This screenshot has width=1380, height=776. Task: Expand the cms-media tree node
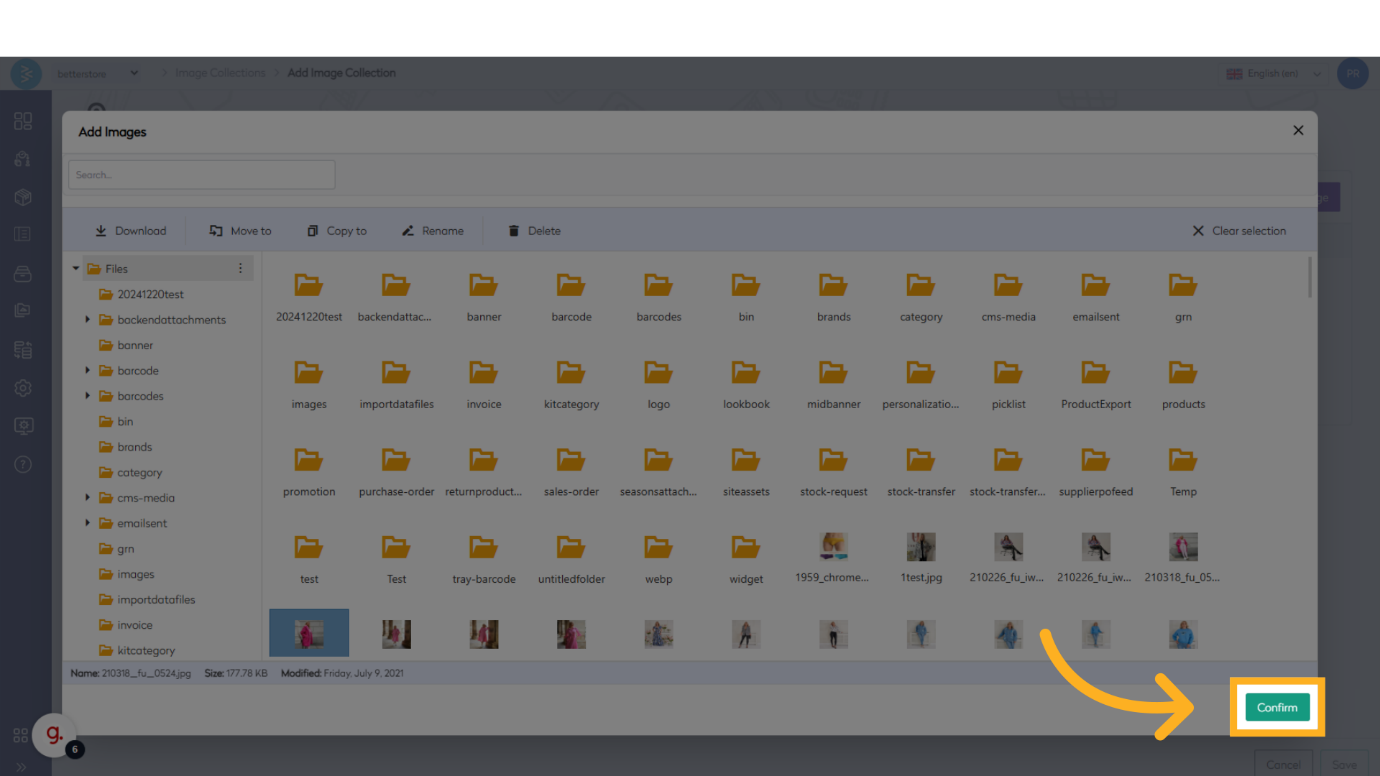click(x=88, y=498)
